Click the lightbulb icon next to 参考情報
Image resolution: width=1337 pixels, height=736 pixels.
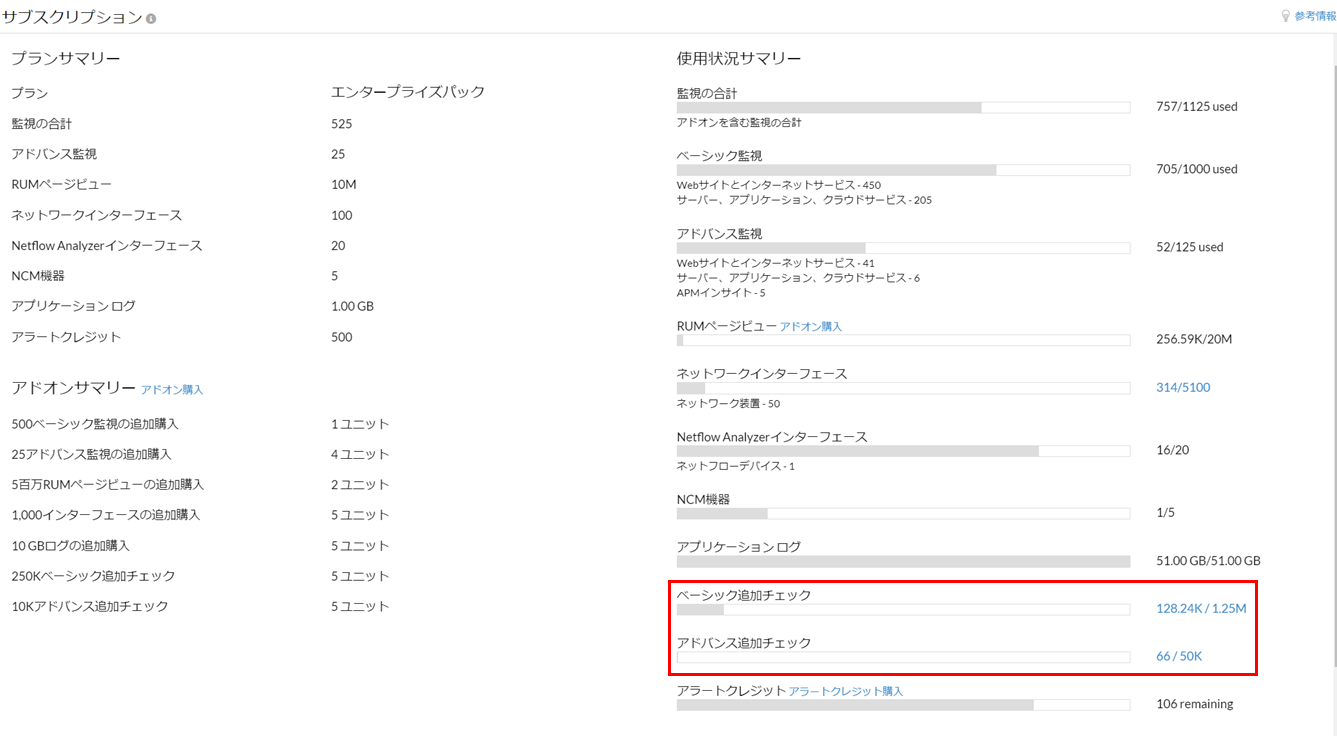[x=1285, y=16]
